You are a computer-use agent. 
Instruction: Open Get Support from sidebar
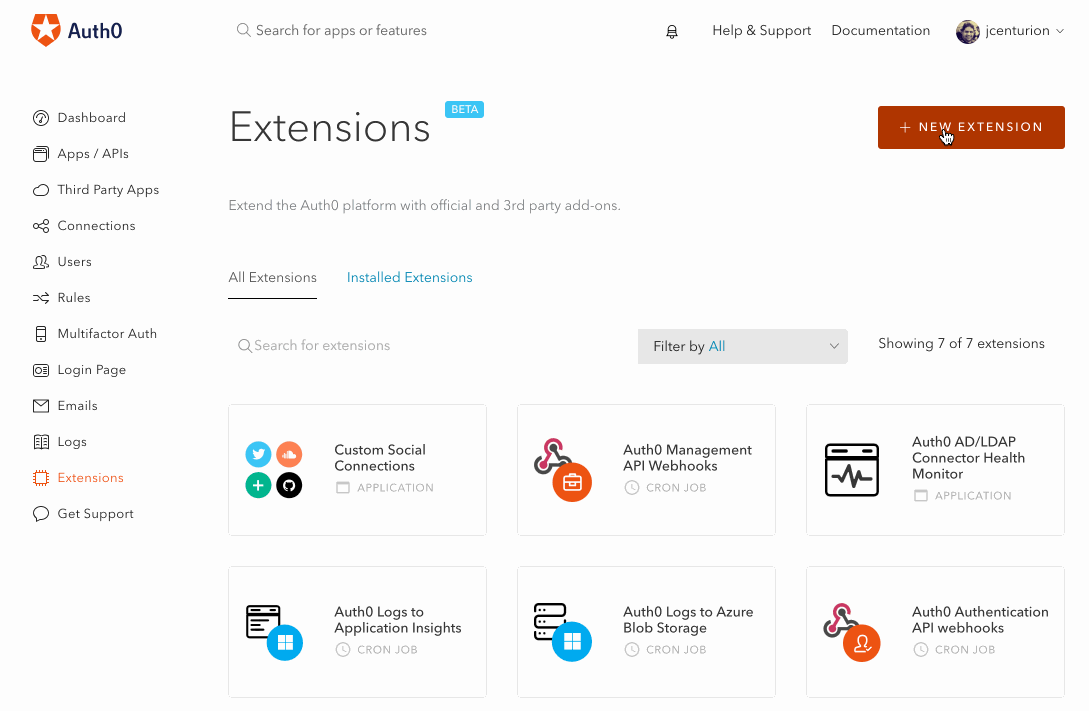coord(95,514)
